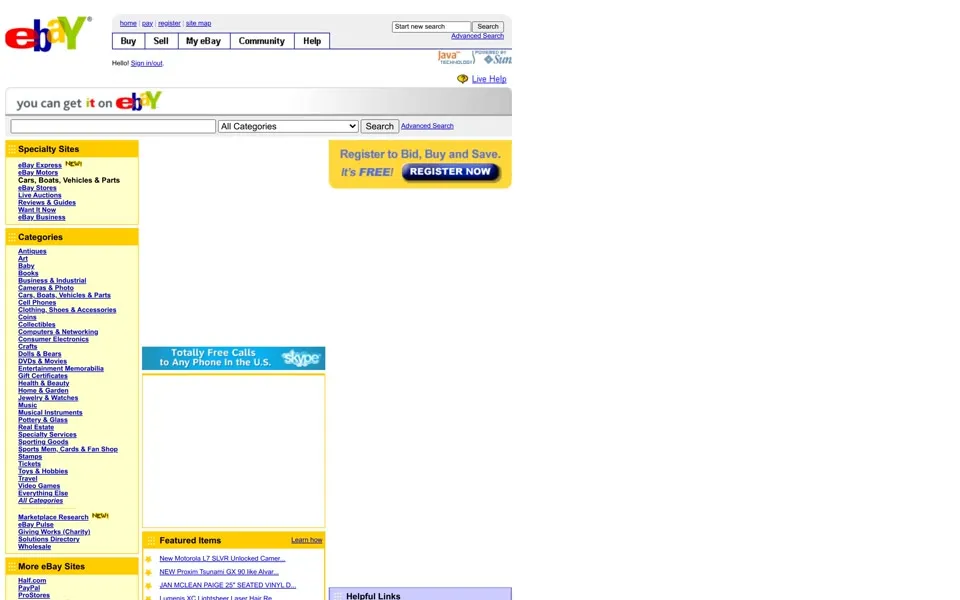Open the eBay Express link
Image resolution: width=960 pixels, height=600 pixels.
point(40,165)
